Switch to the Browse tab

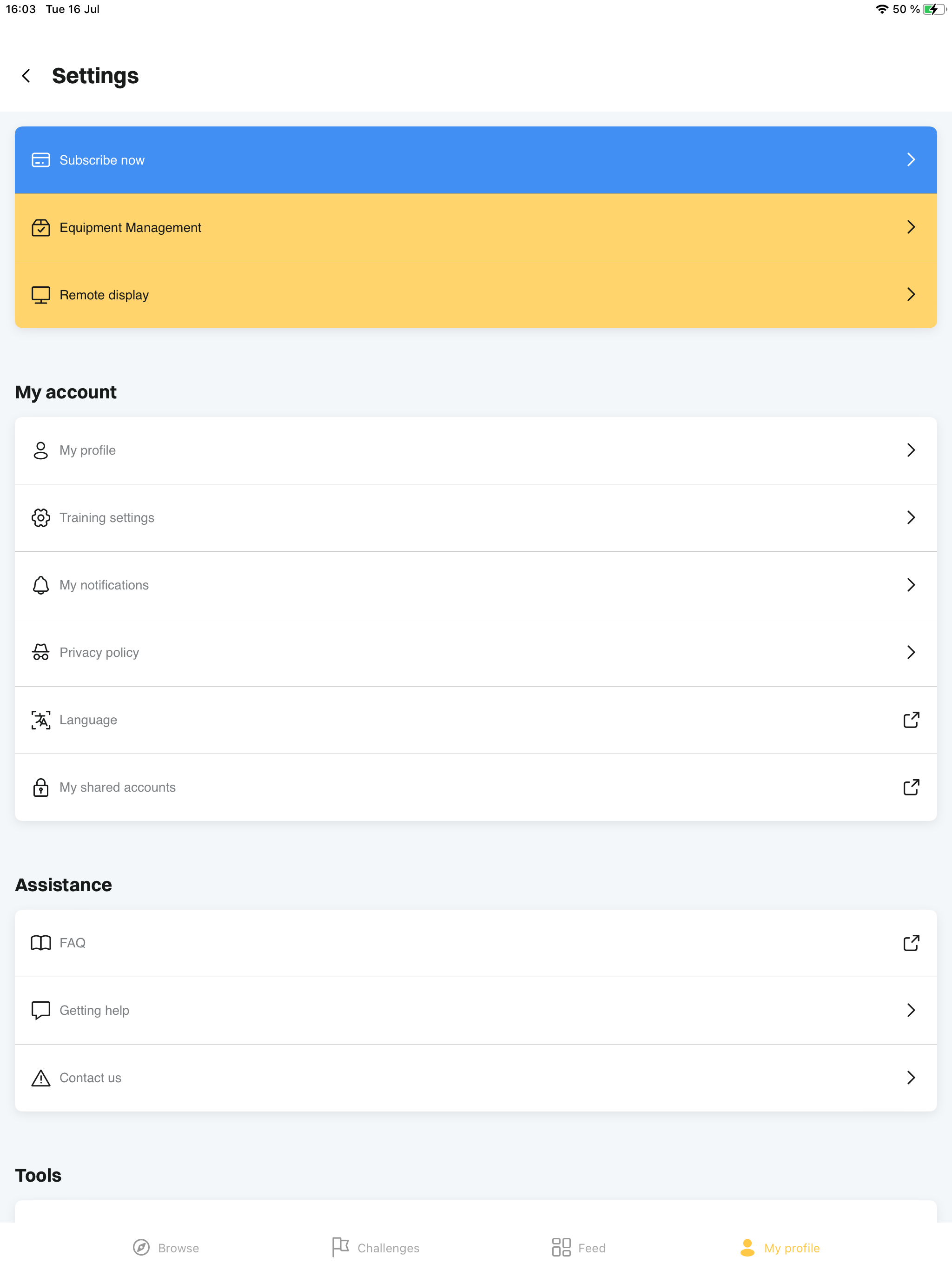click(166, 1248)
